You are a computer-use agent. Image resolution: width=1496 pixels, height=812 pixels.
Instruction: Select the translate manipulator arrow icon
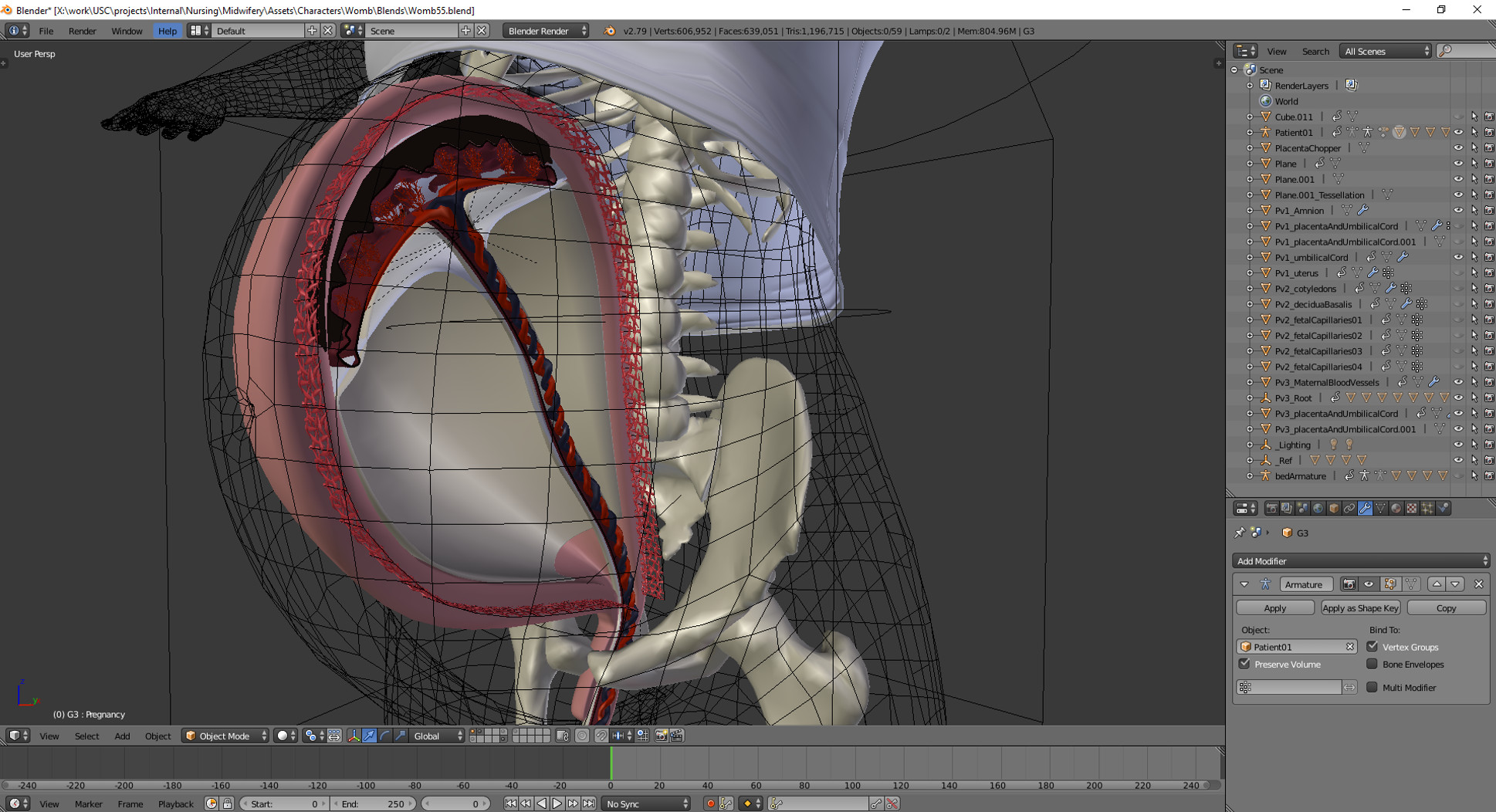[369, 736]
